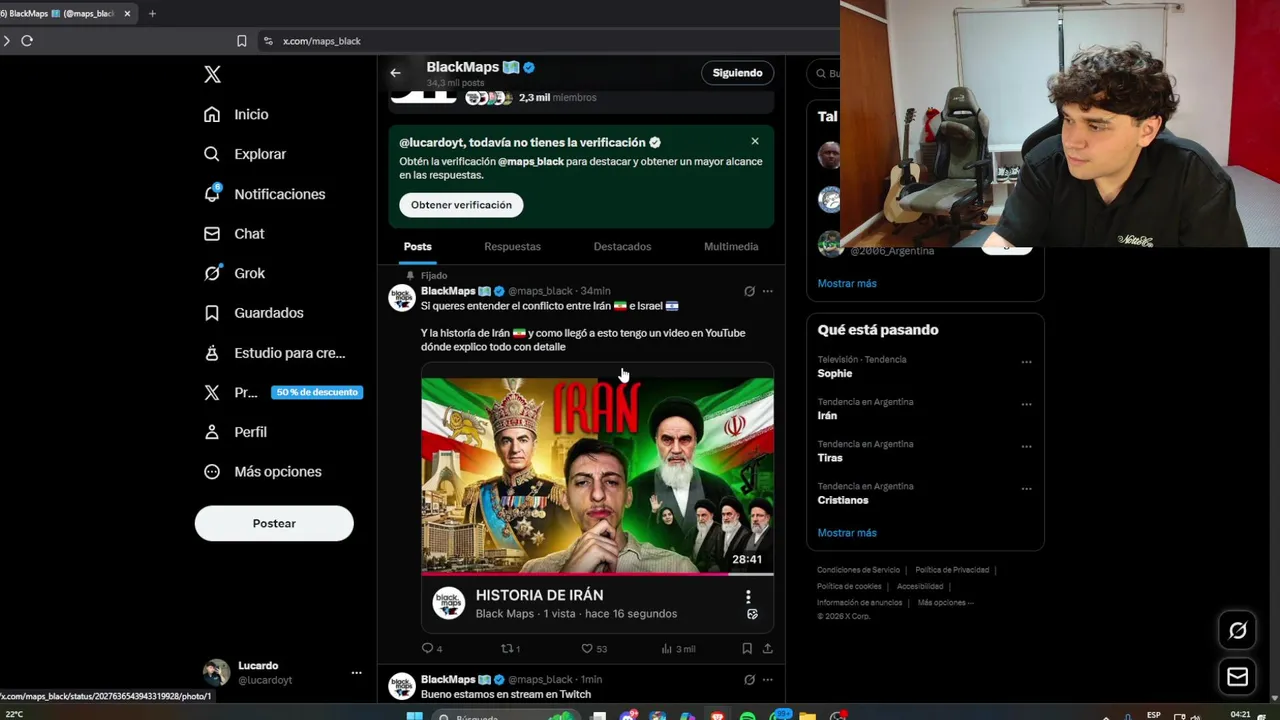Open Condiciones de Servicio footer link
The image size is (1280, 720).
858,570
